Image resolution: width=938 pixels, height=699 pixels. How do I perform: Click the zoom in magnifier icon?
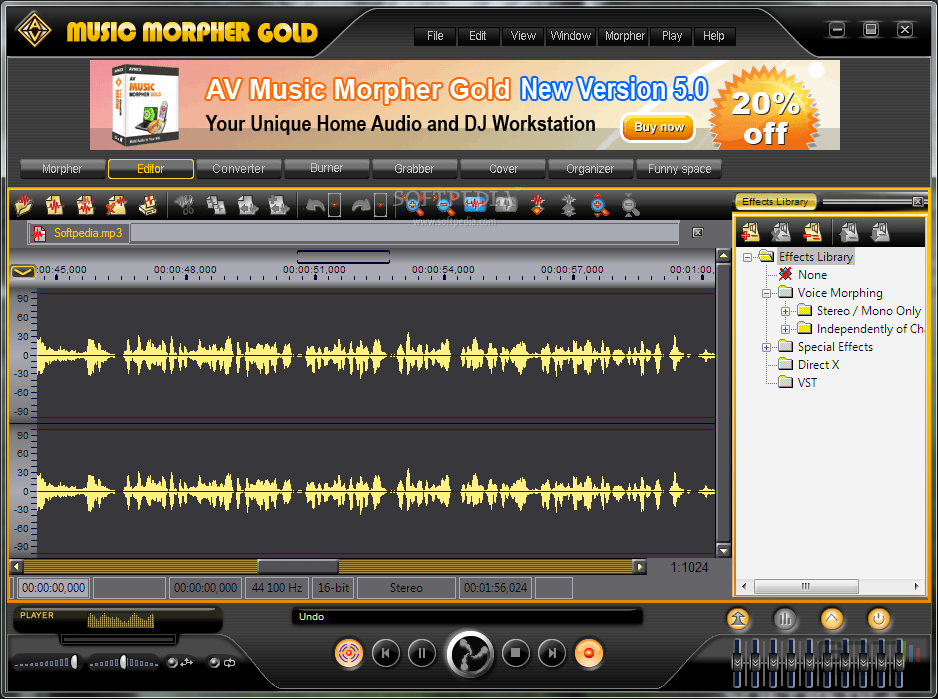(414, 205)
